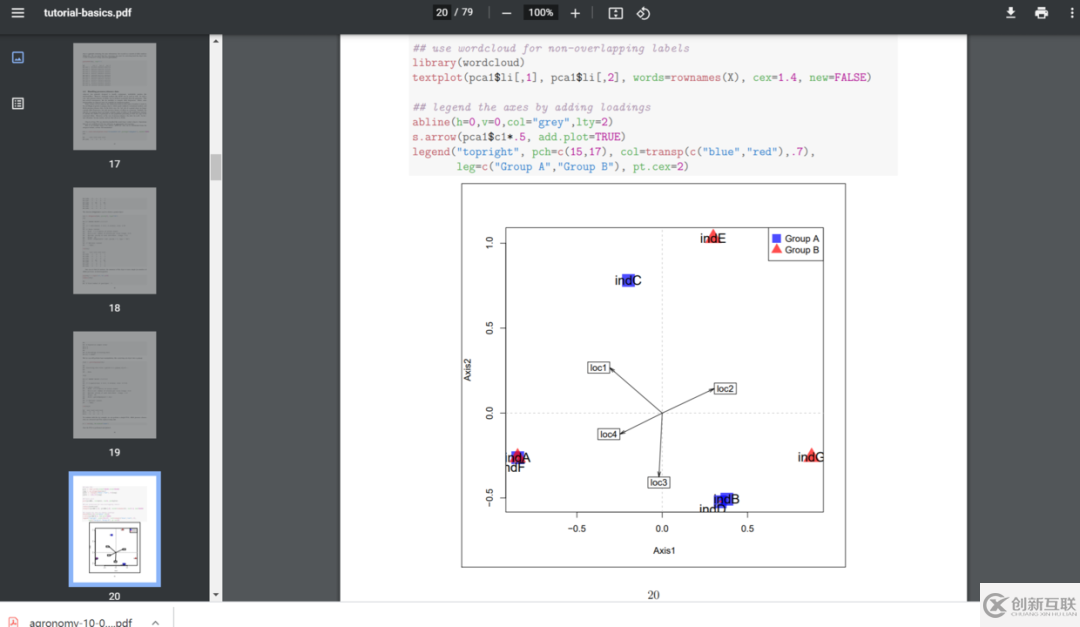
Task: Click the tutorial-basics.pdf title
Action: coord(87,12)
